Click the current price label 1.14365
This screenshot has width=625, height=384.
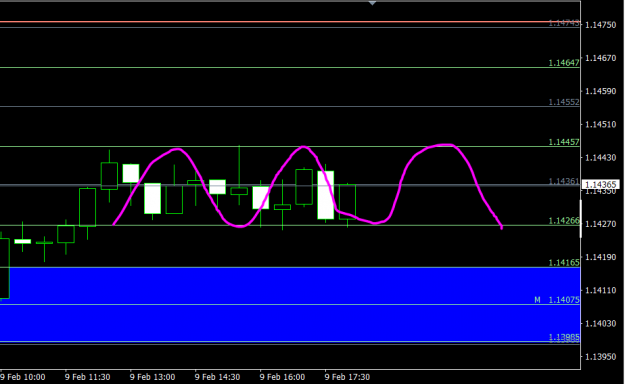601,185
